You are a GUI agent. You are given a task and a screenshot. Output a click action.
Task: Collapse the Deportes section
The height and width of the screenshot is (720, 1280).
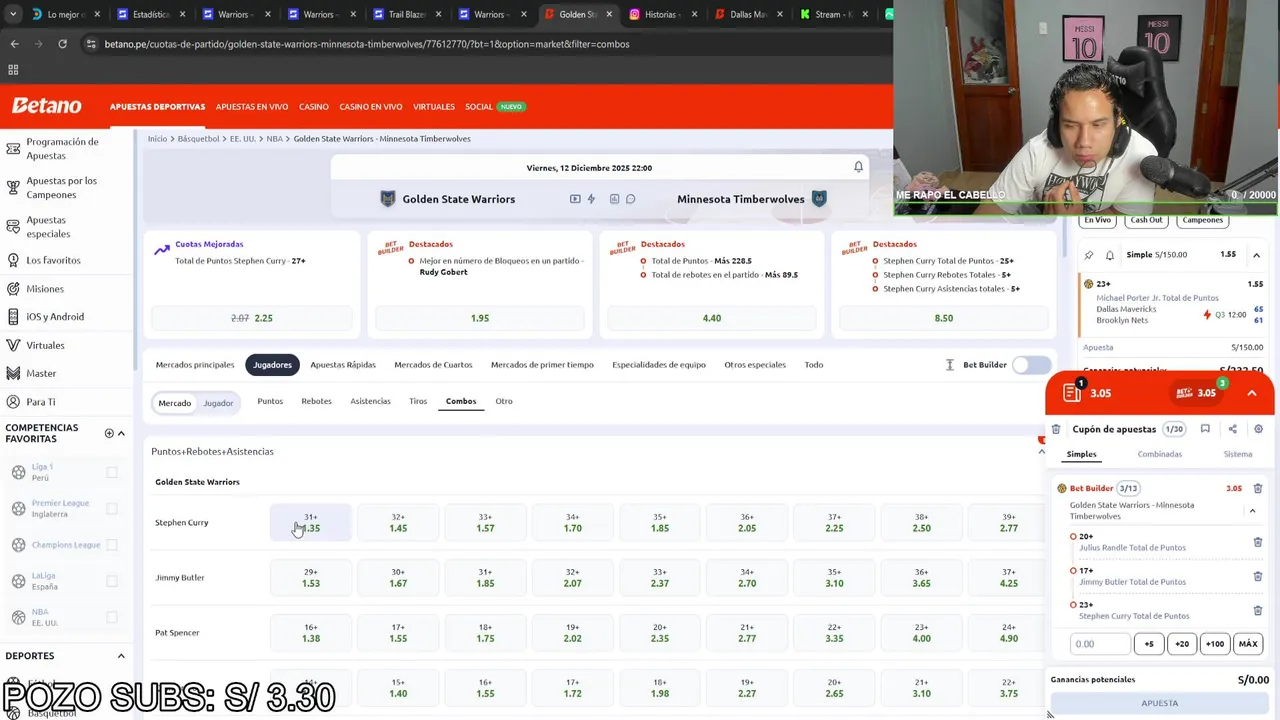121,656
